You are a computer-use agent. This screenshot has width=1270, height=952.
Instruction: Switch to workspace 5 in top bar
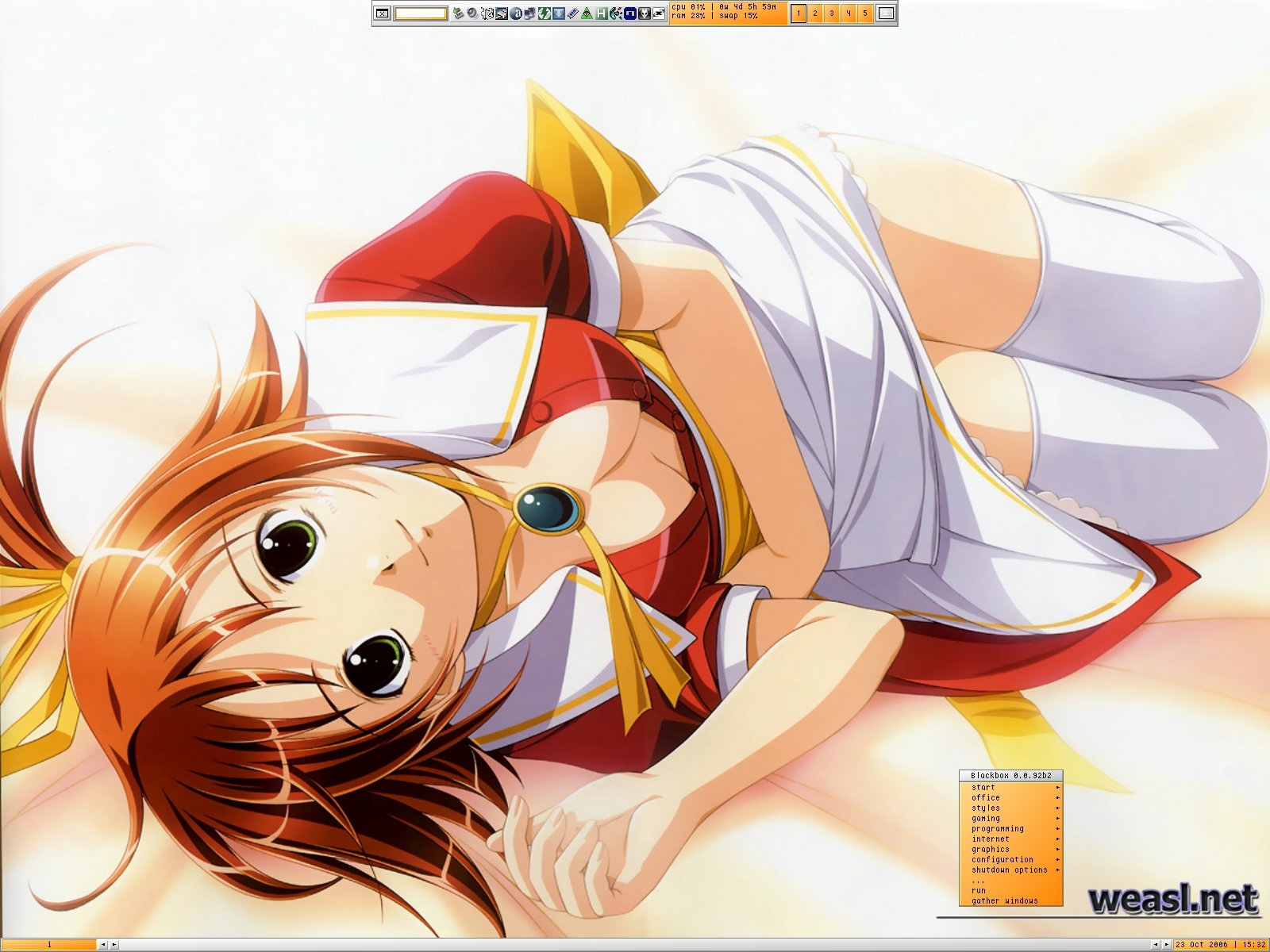click(x=864, y=13)
